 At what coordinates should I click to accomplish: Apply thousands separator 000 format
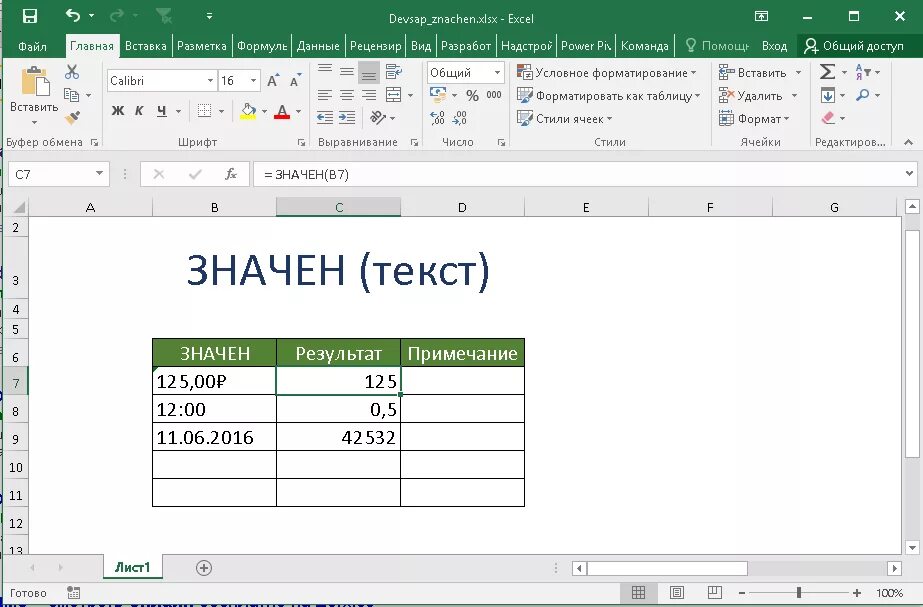494,95
